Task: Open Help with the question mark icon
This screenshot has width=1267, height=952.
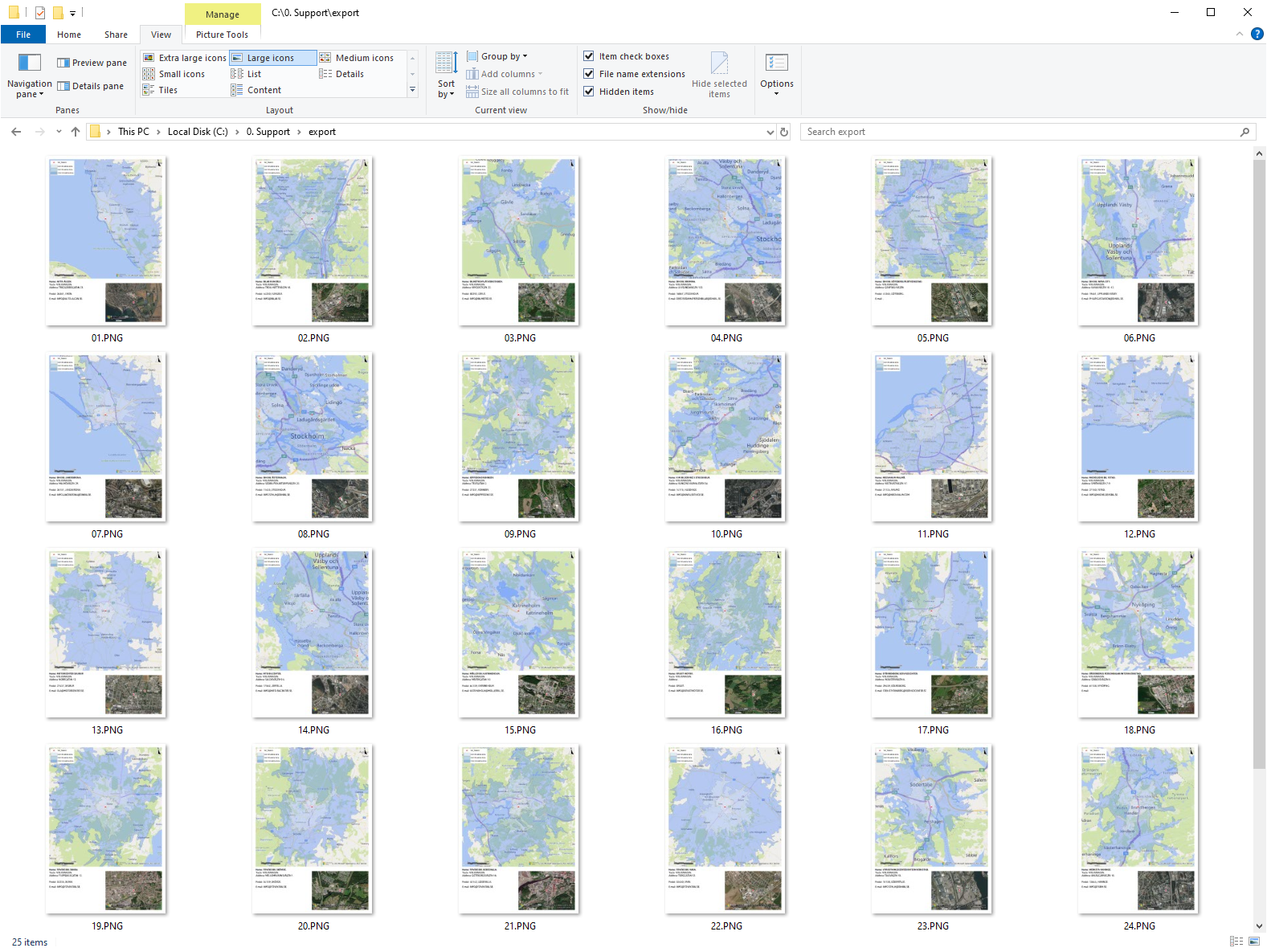Action: click(1257, 34)
